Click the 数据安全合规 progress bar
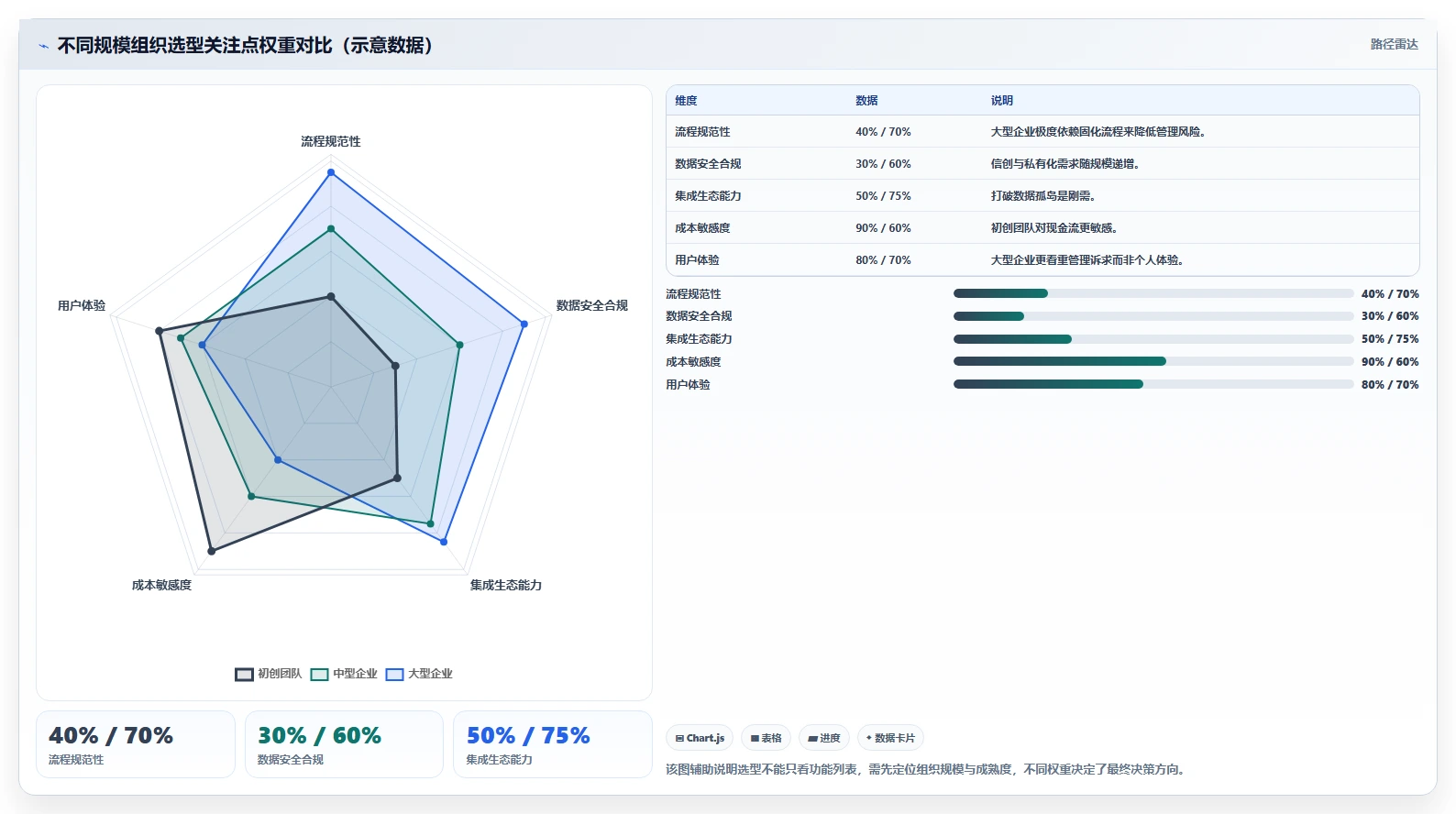The height and width of the screenshot is (814, 1456). click(1153, 316)
